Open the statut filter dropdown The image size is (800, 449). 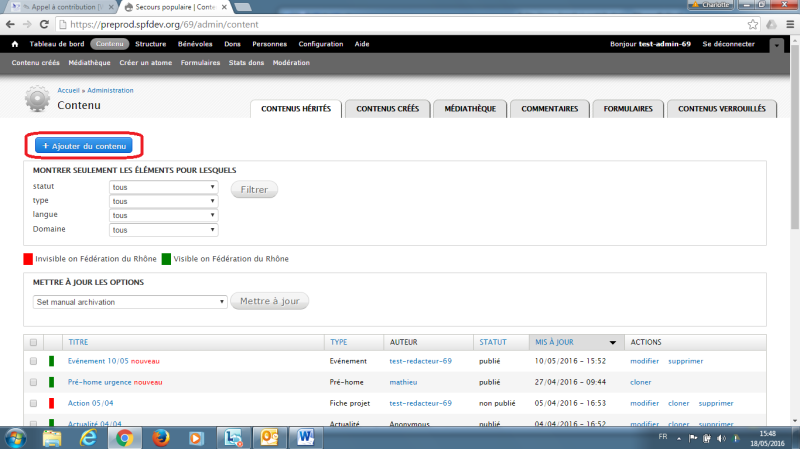coord(164,187)
